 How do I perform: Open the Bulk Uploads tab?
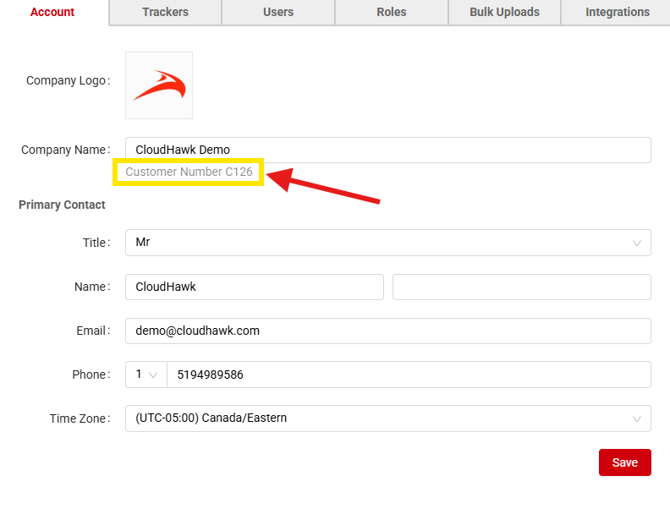[x=504, y=12]
